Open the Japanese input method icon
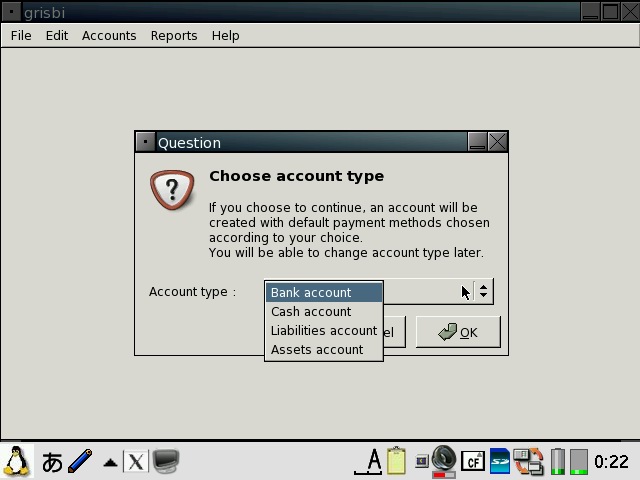 click(52, 461)
